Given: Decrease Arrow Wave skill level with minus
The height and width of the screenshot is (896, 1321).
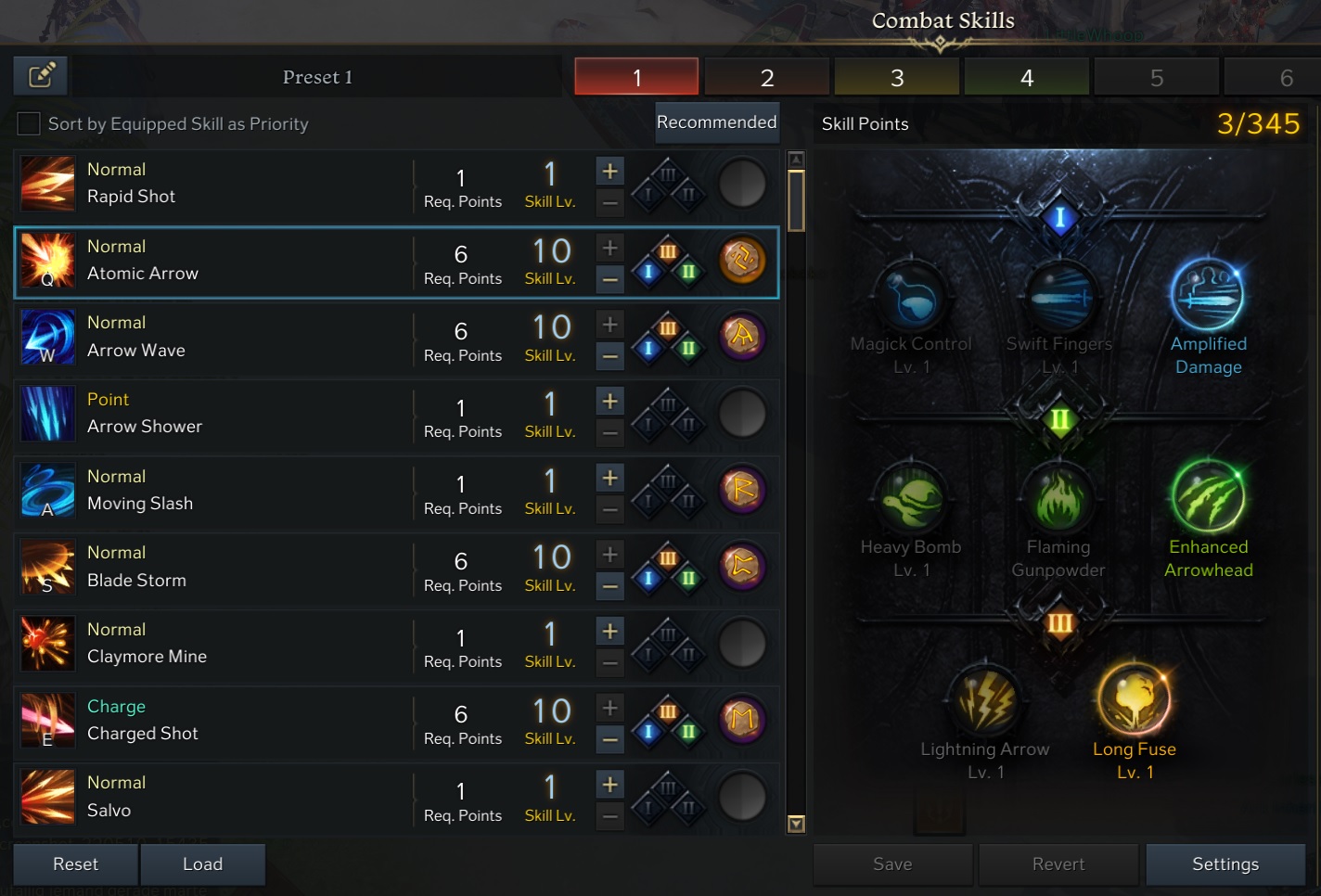Looking at the screenshot, I should click(x=609, y=355).
